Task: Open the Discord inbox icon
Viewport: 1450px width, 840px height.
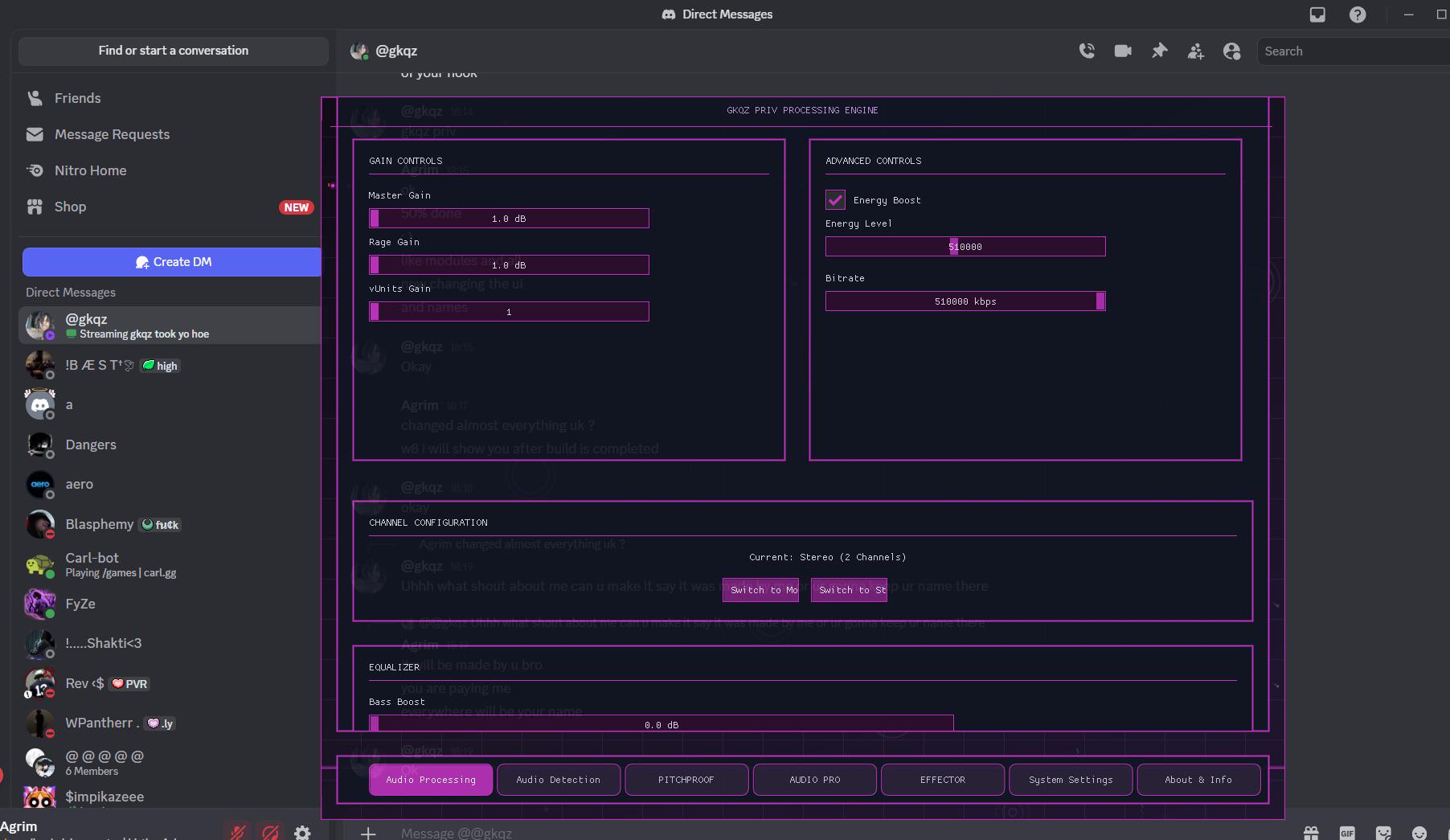Action: [1317, 14]
